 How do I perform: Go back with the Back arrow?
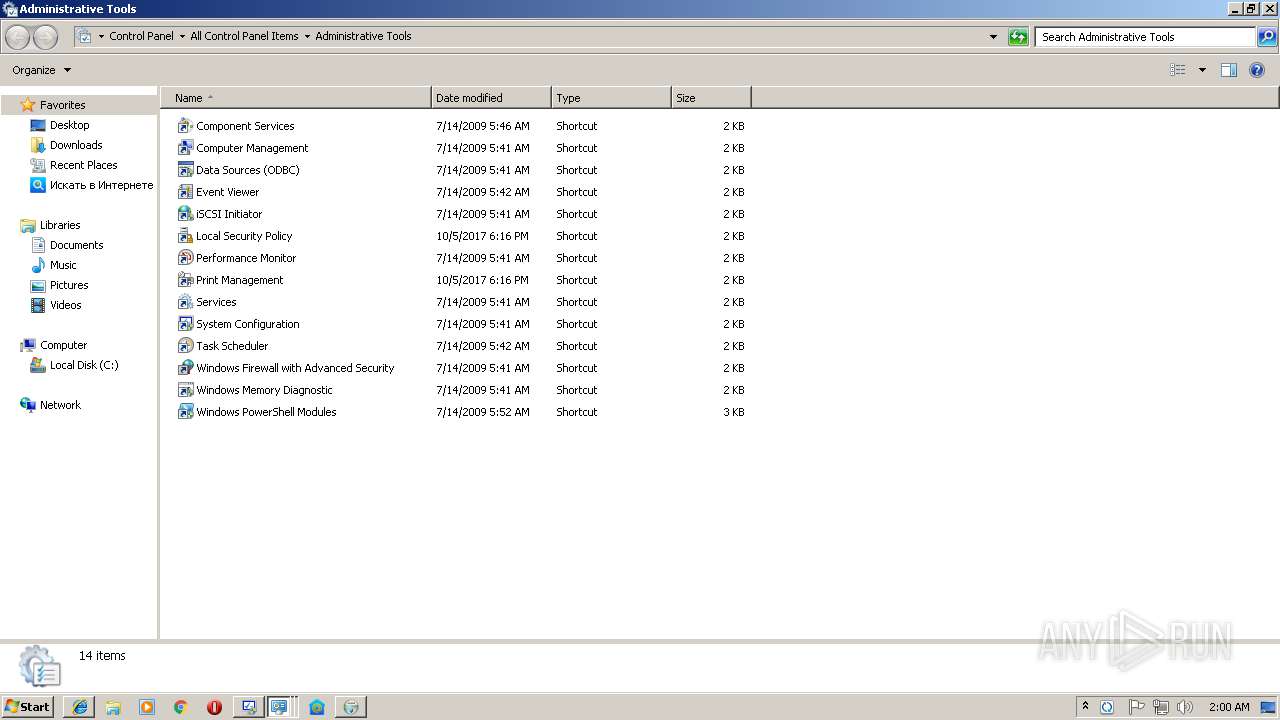(18, 37)
